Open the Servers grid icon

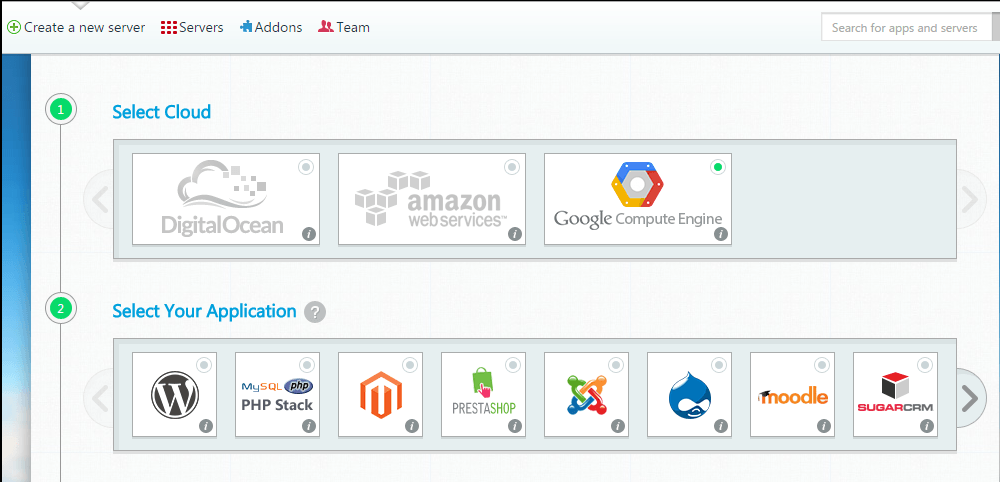coord(169,27)
